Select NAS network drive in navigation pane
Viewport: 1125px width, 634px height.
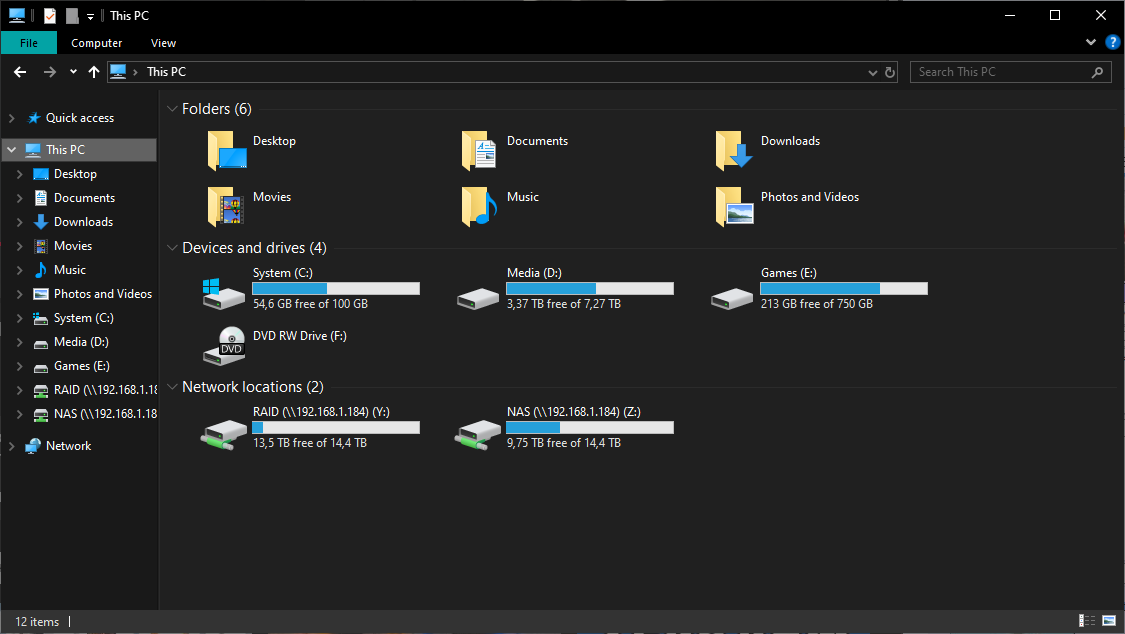[x=105, y=415]
